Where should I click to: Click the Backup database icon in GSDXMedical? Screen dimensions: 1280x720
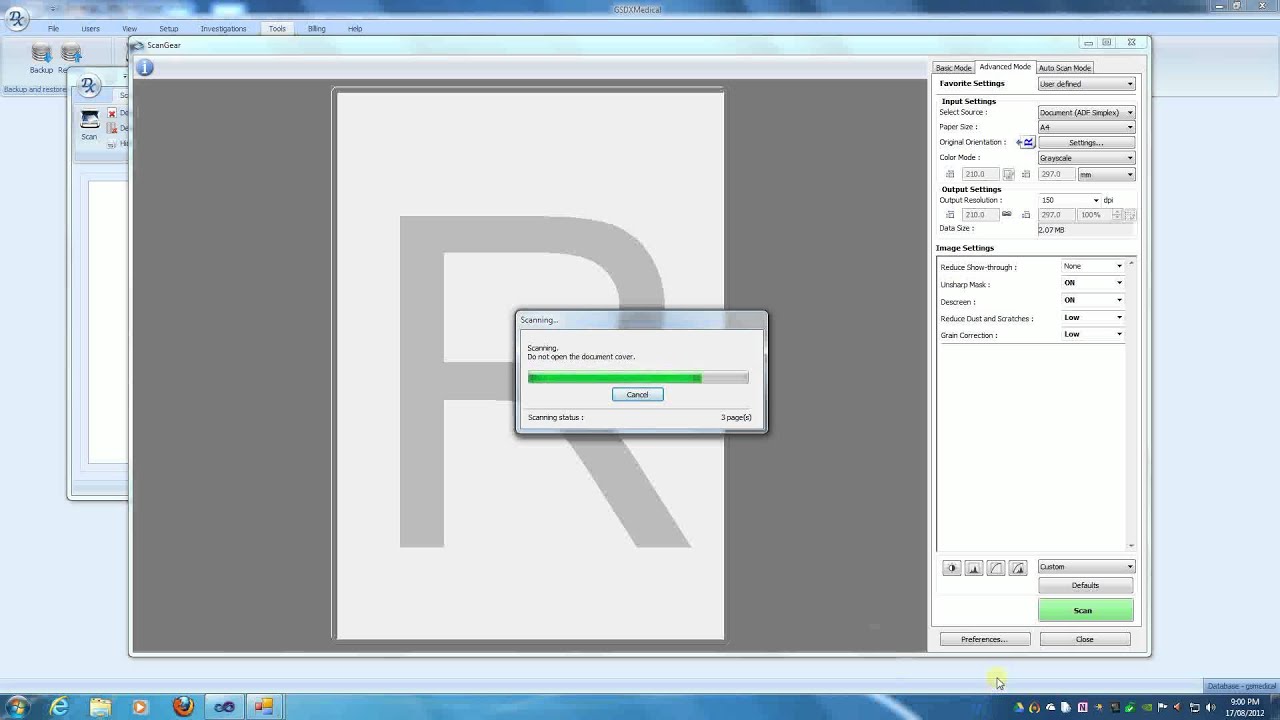point(41,54)
